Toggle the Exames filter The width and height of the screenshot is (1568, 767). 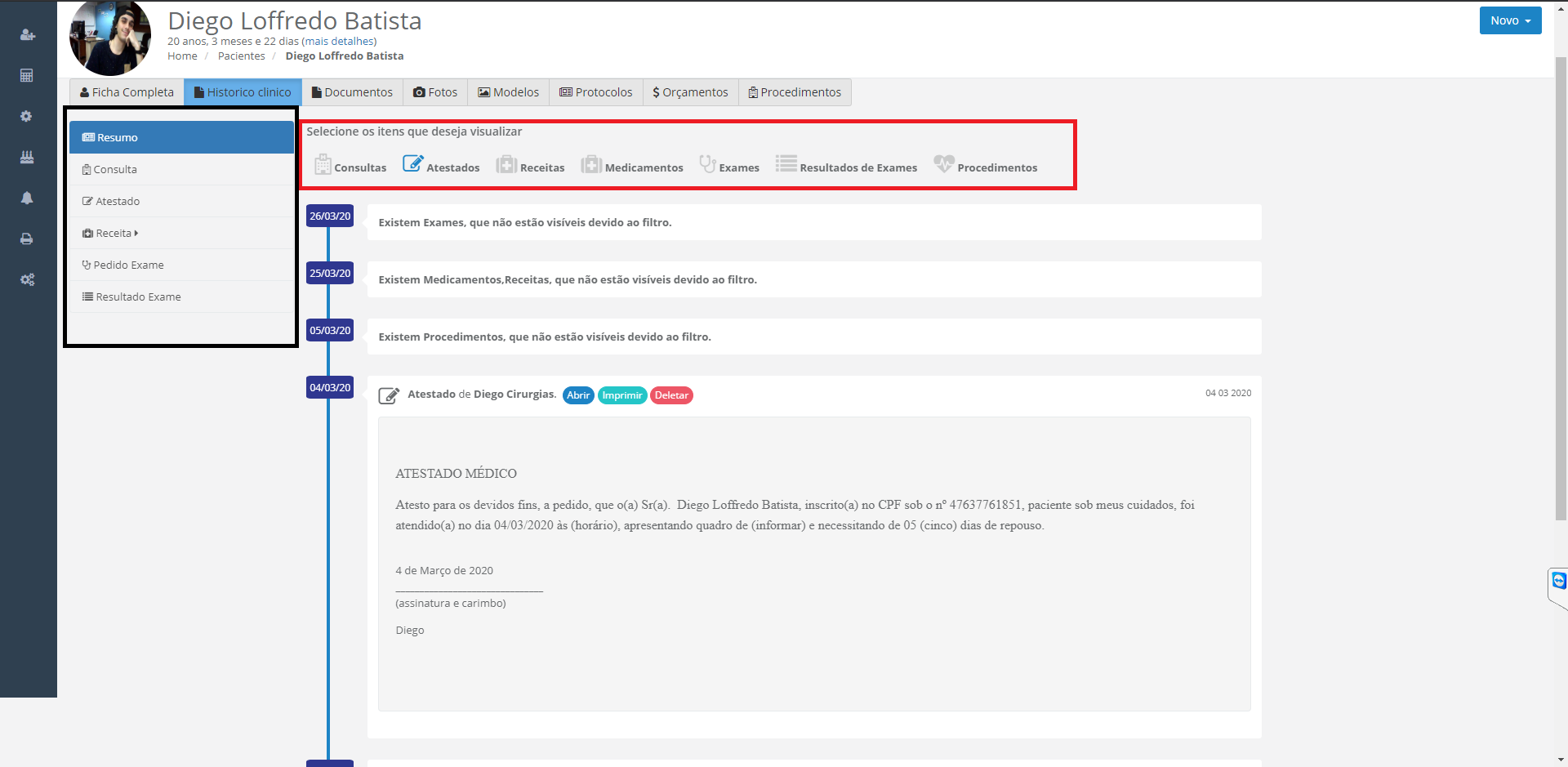pos(729,166)
